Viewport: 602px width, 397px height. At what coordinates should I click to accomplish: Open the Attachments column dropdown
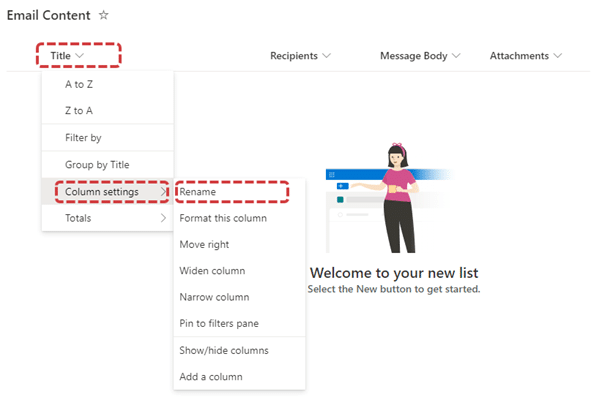pos(526,56)
